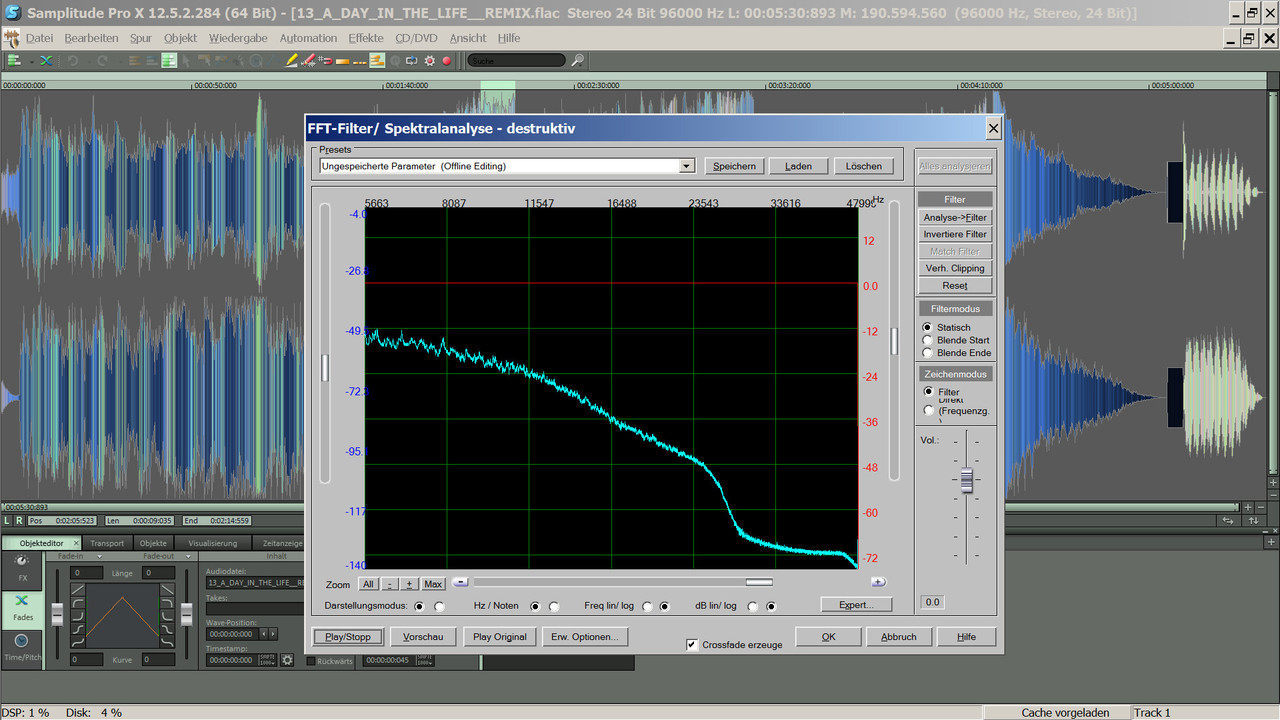1280x720 pixels.
Task: Click the highlighted green mode icon in the toolbar
Action: (169, 60)
